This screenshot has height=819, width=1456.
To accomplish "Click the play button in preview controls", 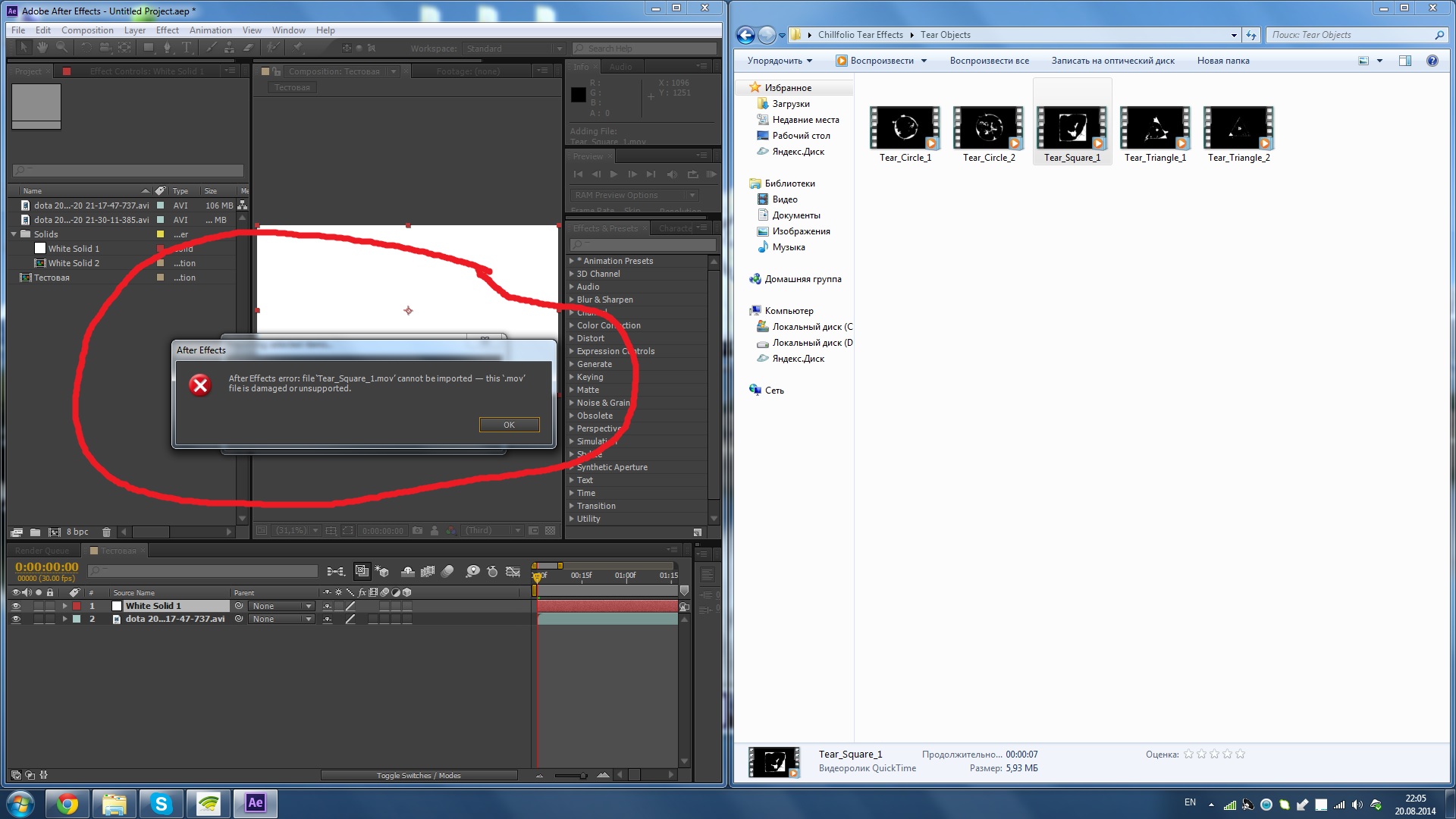I will coord(613,174).
